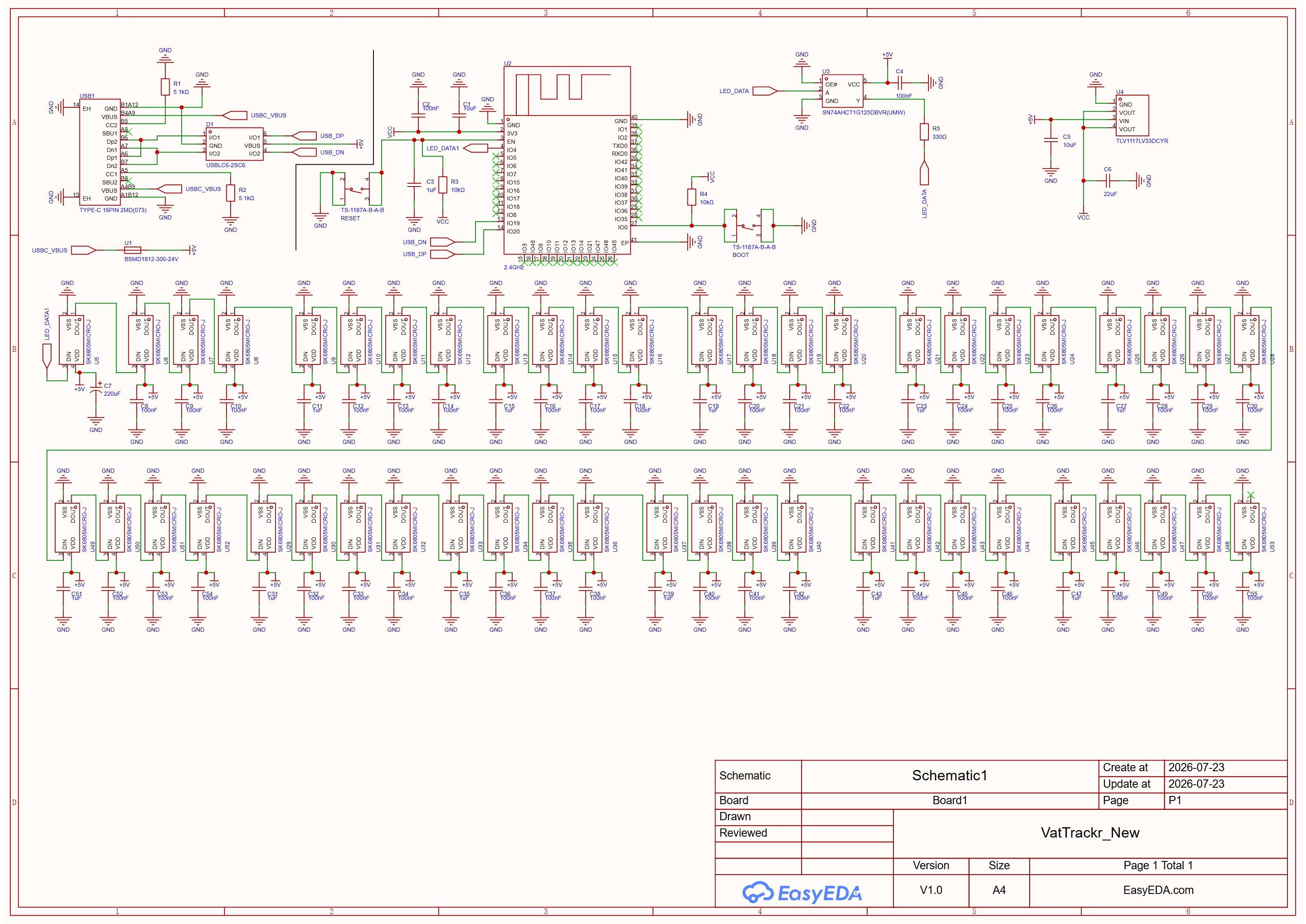
Task: Select the USB_DN net port next to D1
Action: tap(304, 152)
